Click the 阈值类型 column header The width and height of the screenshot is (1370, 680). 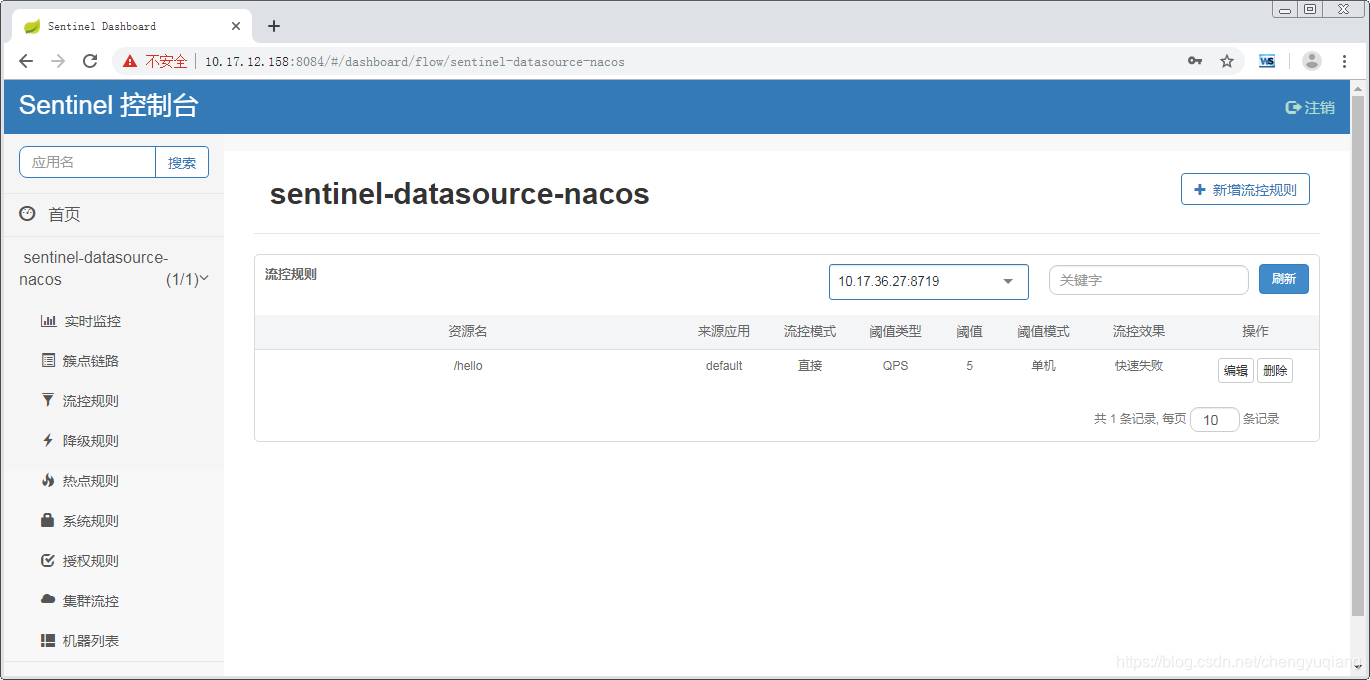click(895, 331)
